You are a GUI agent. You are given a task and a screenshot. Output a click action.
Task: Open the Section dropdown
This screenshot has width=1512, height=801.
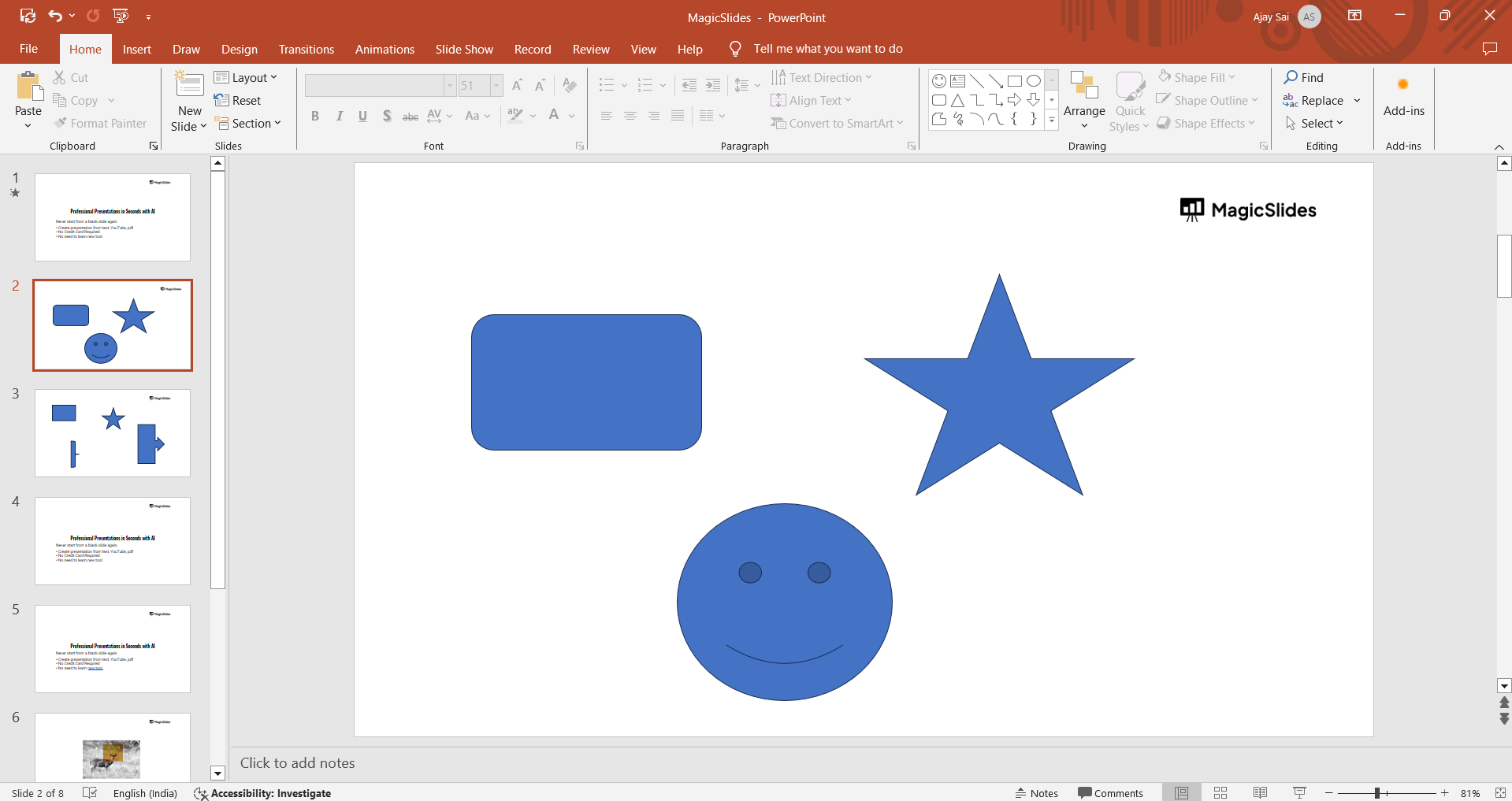249,124
